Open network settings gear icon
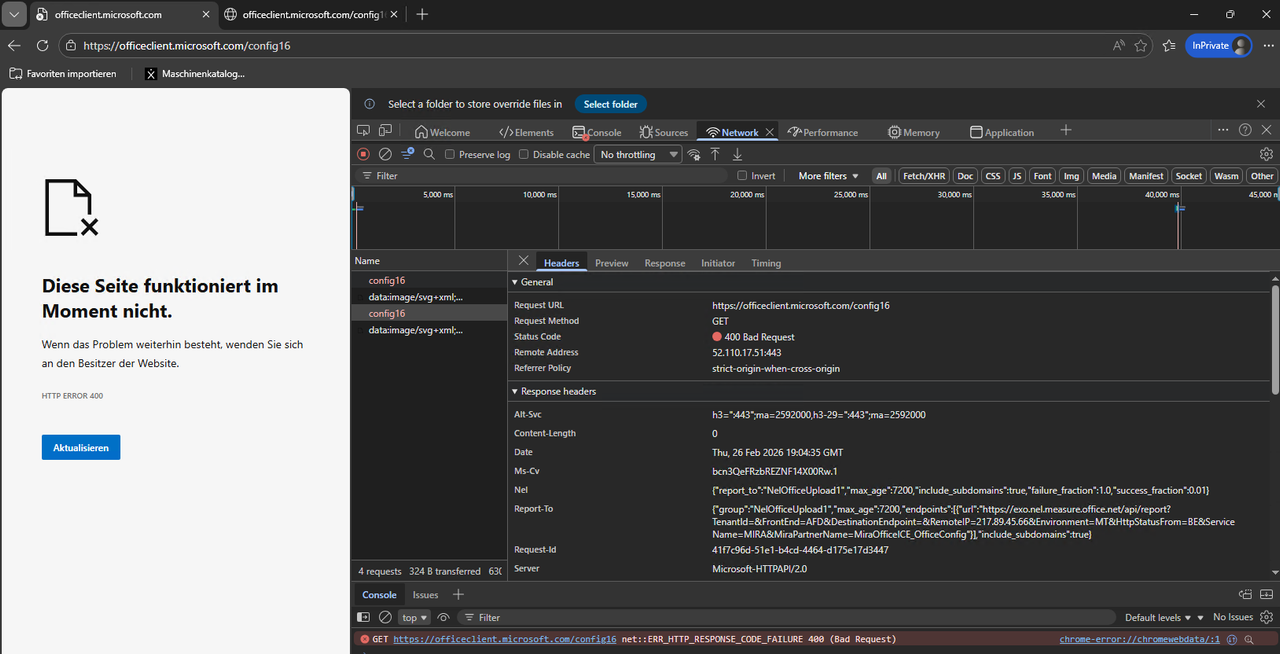1280x654 pixels. click(1266, 154)
